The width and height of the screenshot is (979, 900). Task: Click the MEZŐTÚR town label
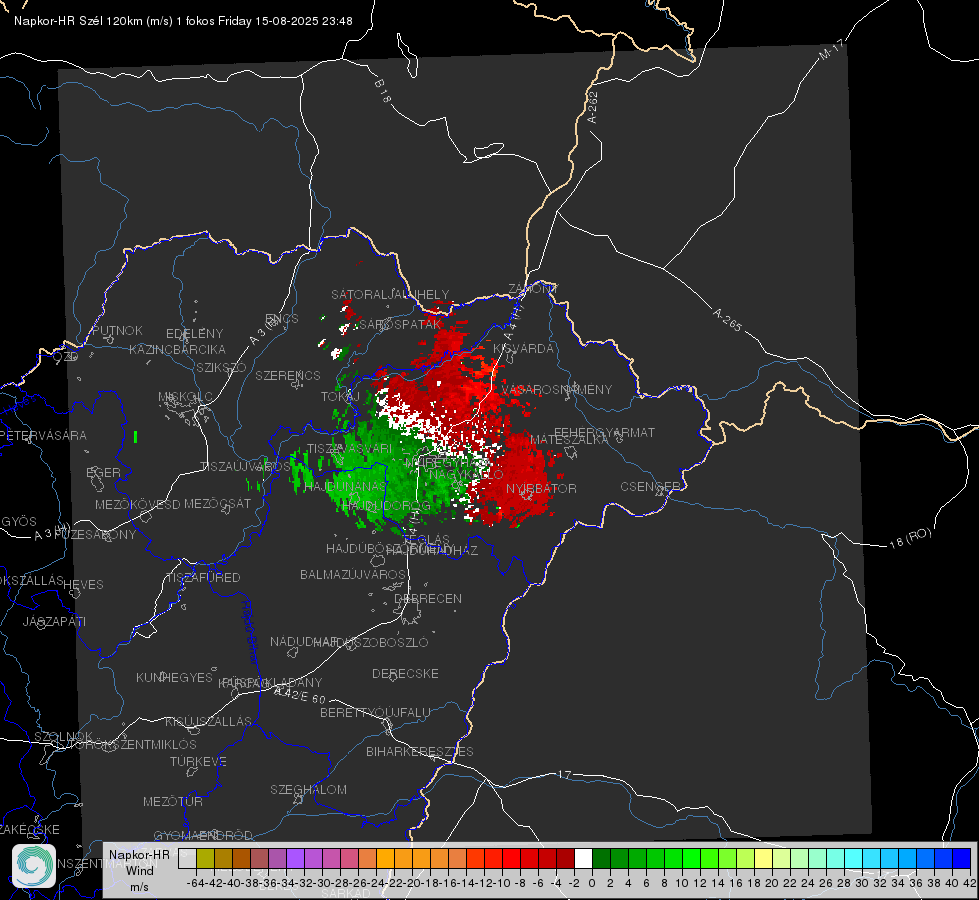click(173, 801)
